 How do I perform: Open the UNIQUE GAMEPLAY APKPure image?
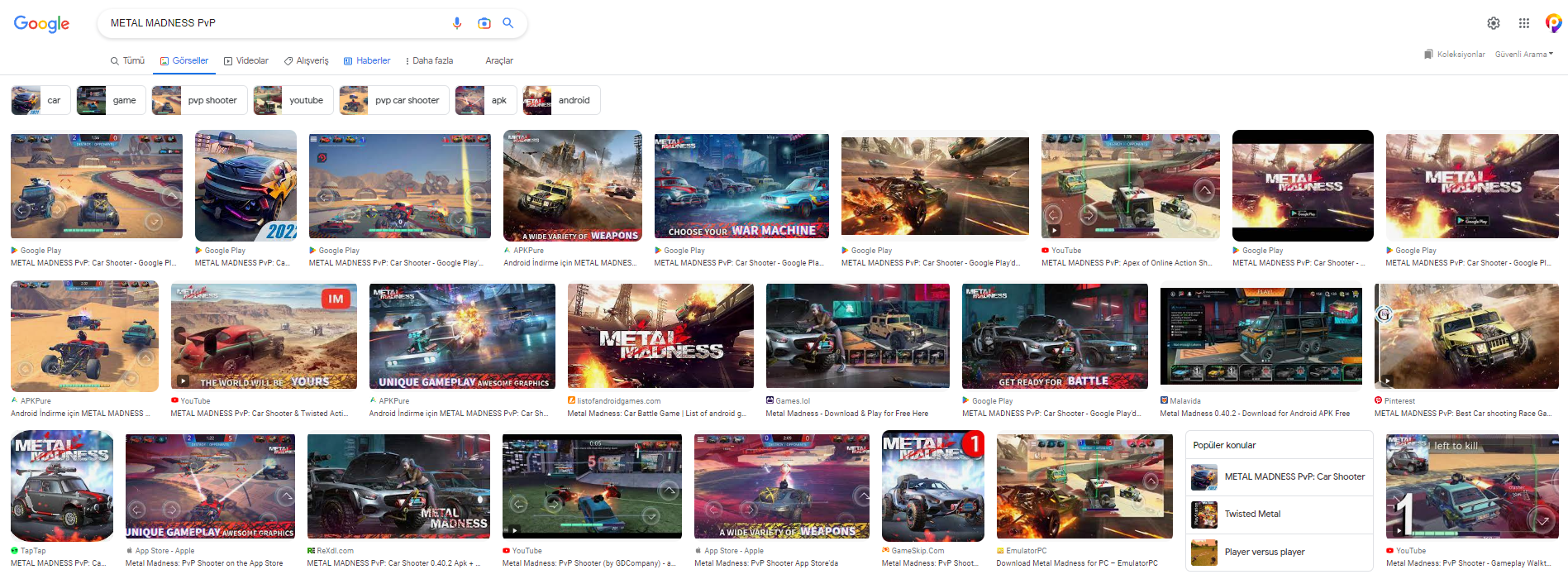coord(462,336)
